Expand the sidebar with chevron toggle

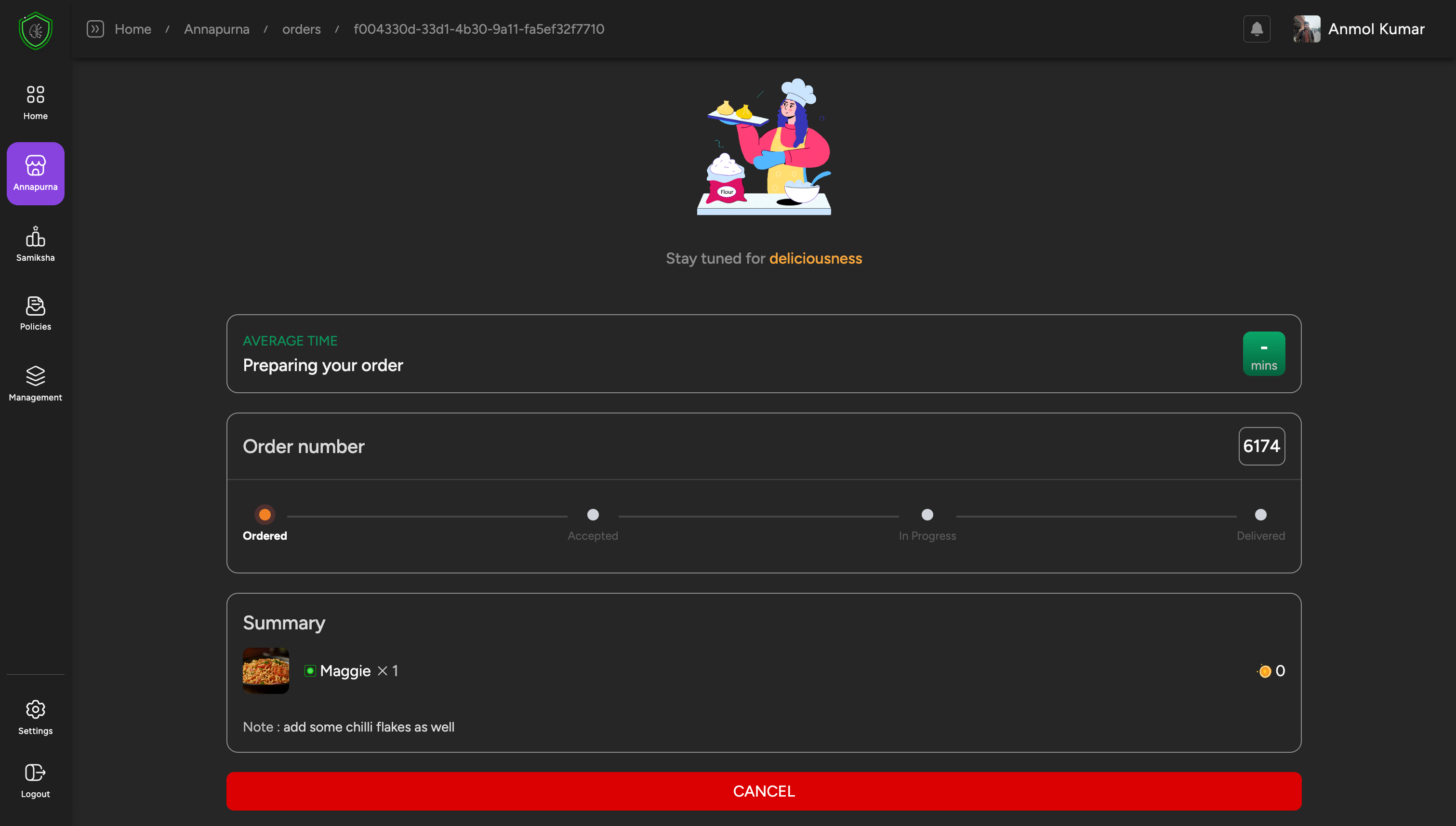point(95,29)
